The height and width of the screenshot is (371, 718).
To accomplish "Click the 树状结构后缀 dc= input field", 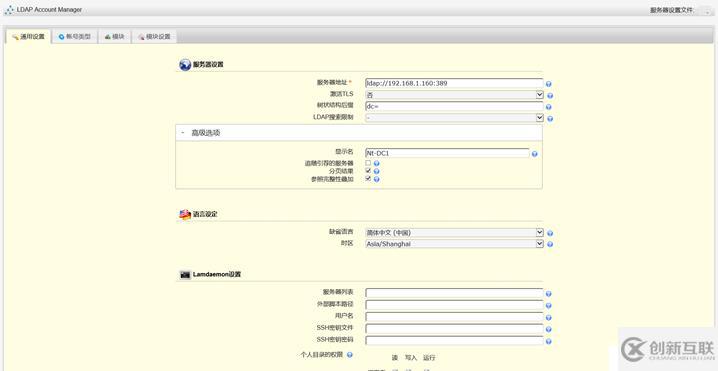I will pos(454,106).
